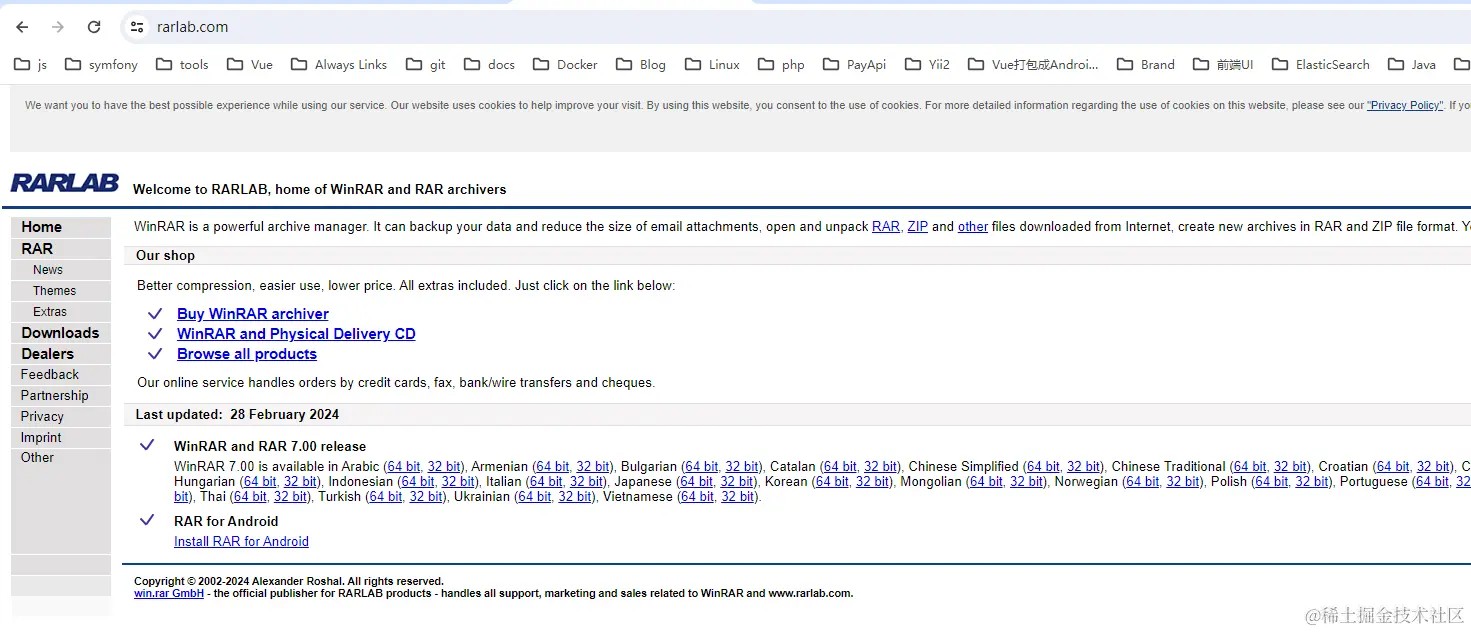The height and width of the screenshot is (632, 1471).
Task: Click Browse all products link
Action: pyautogui.click(x=247, y=354)
